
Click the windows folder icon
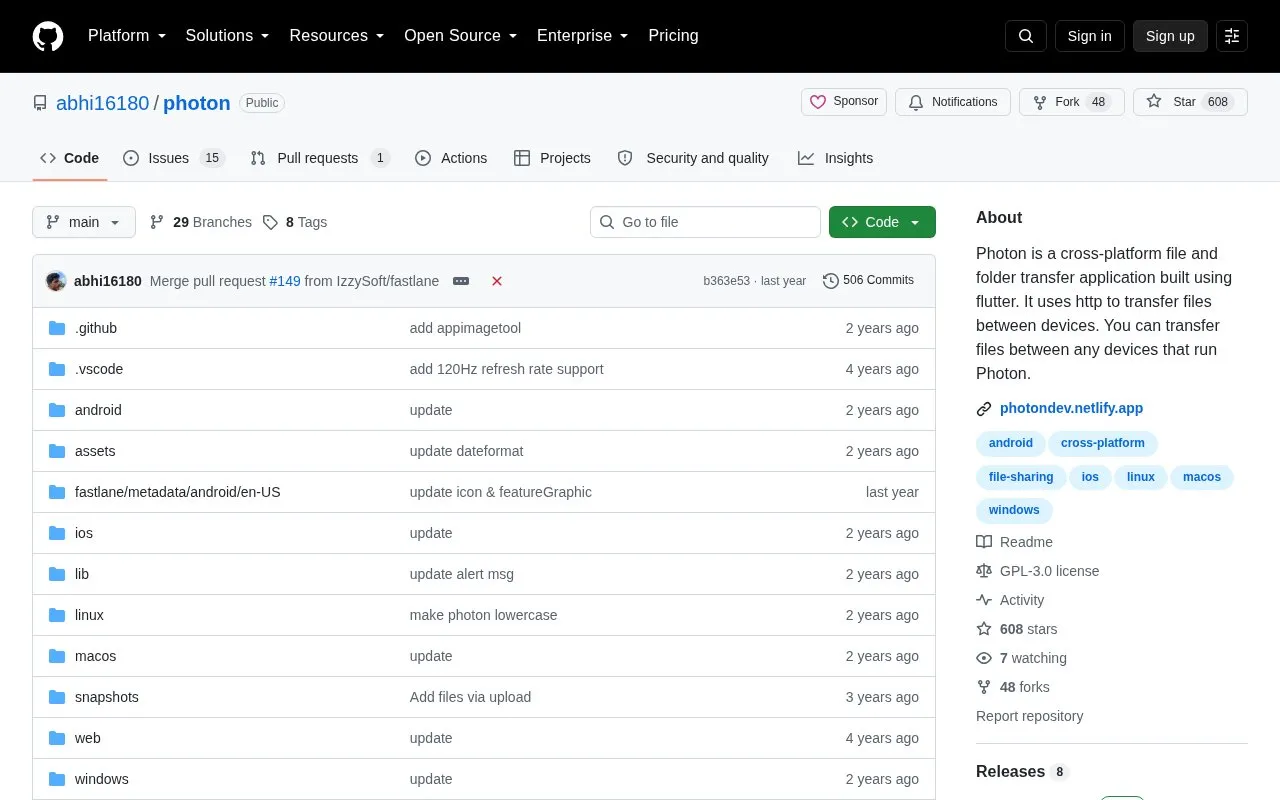tap(57, 779)
